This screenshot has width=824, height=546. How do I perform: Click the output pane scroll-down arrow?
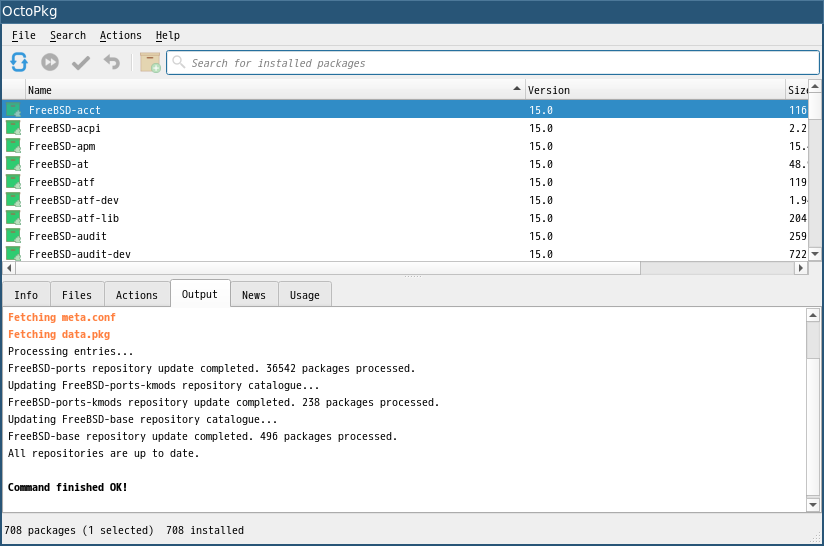(x=813, y=504)
